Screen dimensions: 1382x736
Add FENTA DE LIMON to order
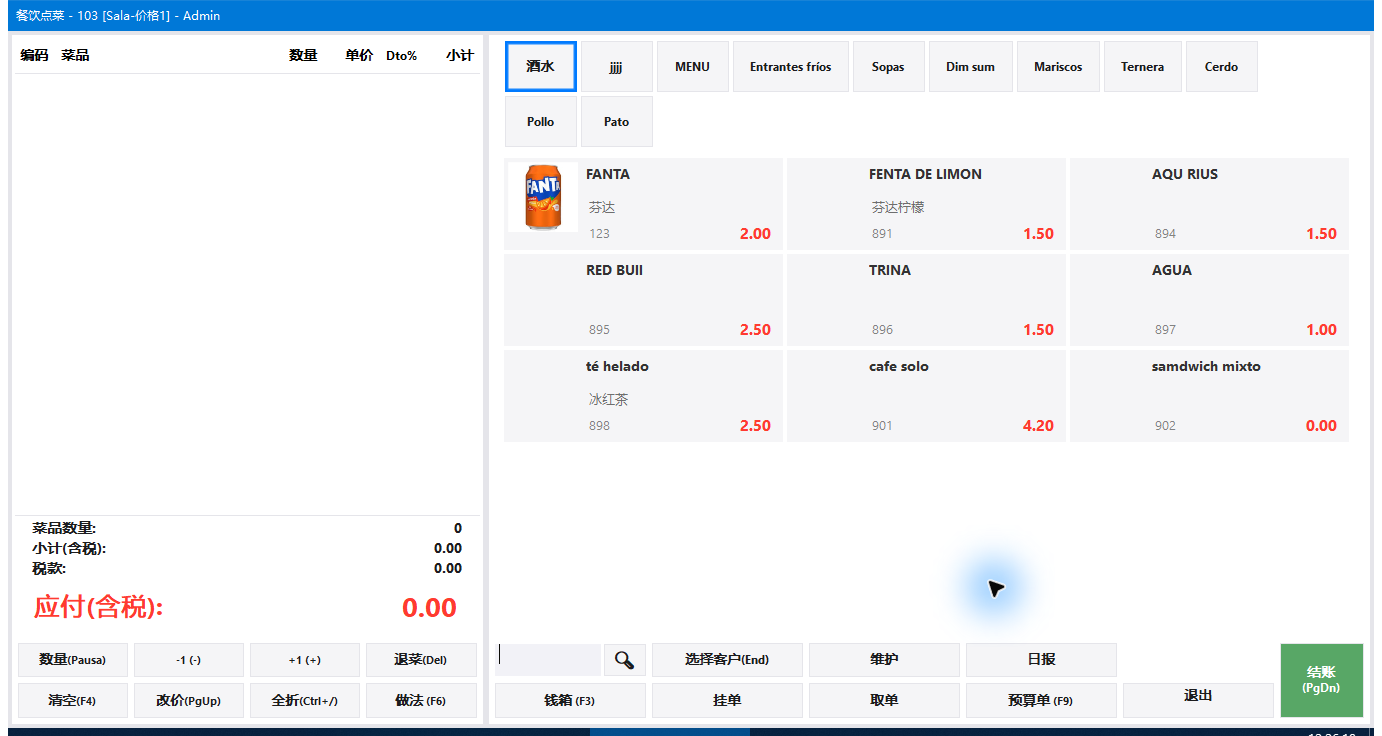pos(926,204)
